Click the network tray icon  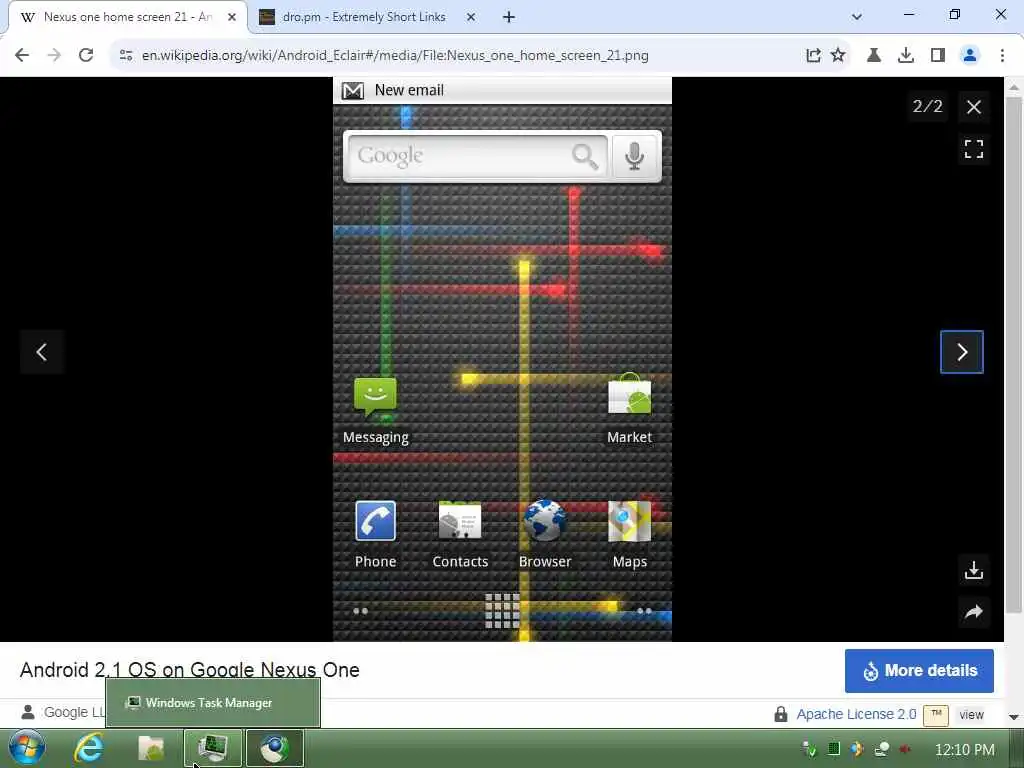coord(881,749)
